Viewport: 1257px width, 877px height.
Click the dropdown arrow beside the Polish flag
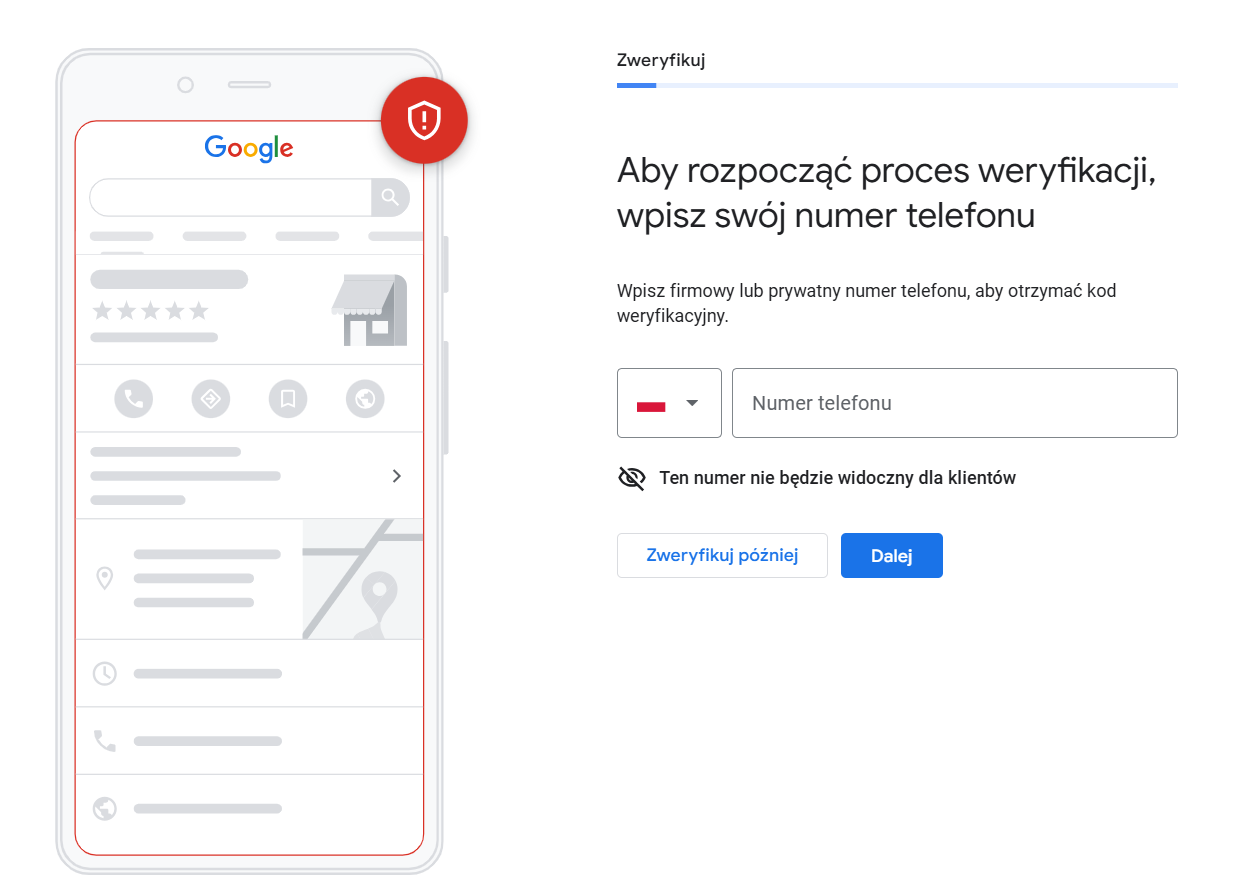[692, 403]
